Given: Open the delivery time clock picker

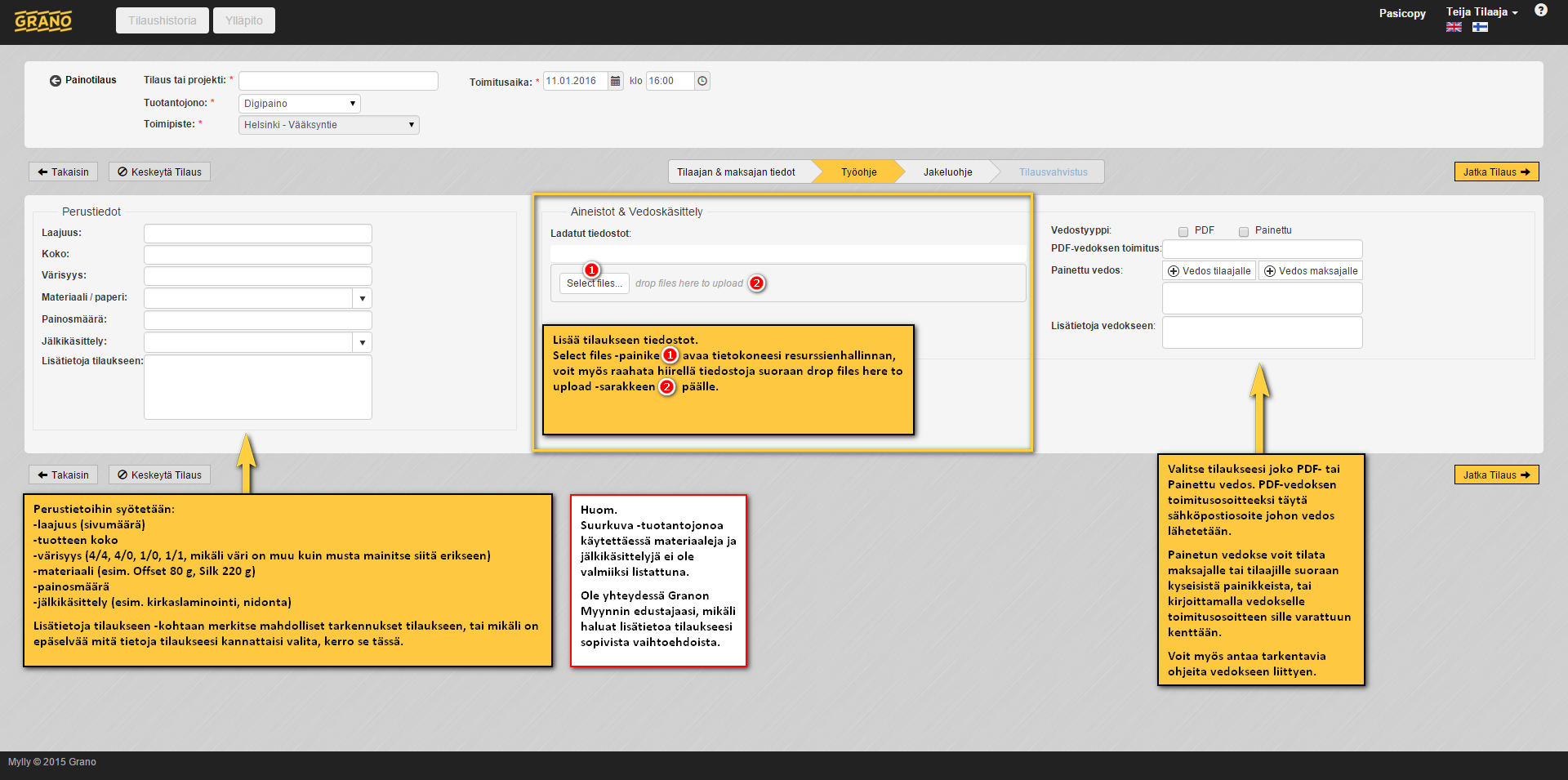Looking at the screenshot, I should tap(702, 81).
